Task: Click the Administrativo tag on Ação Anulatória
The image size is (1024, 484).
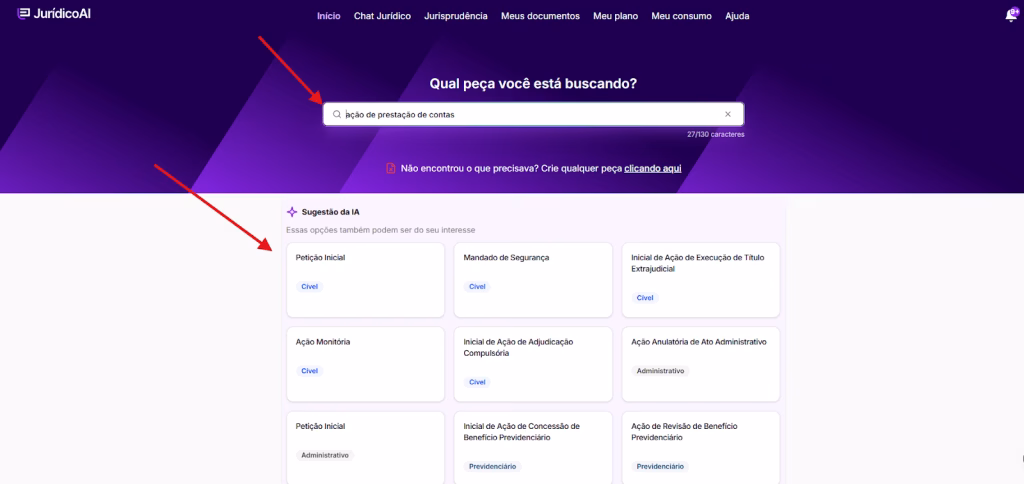Action: [660, 371]
